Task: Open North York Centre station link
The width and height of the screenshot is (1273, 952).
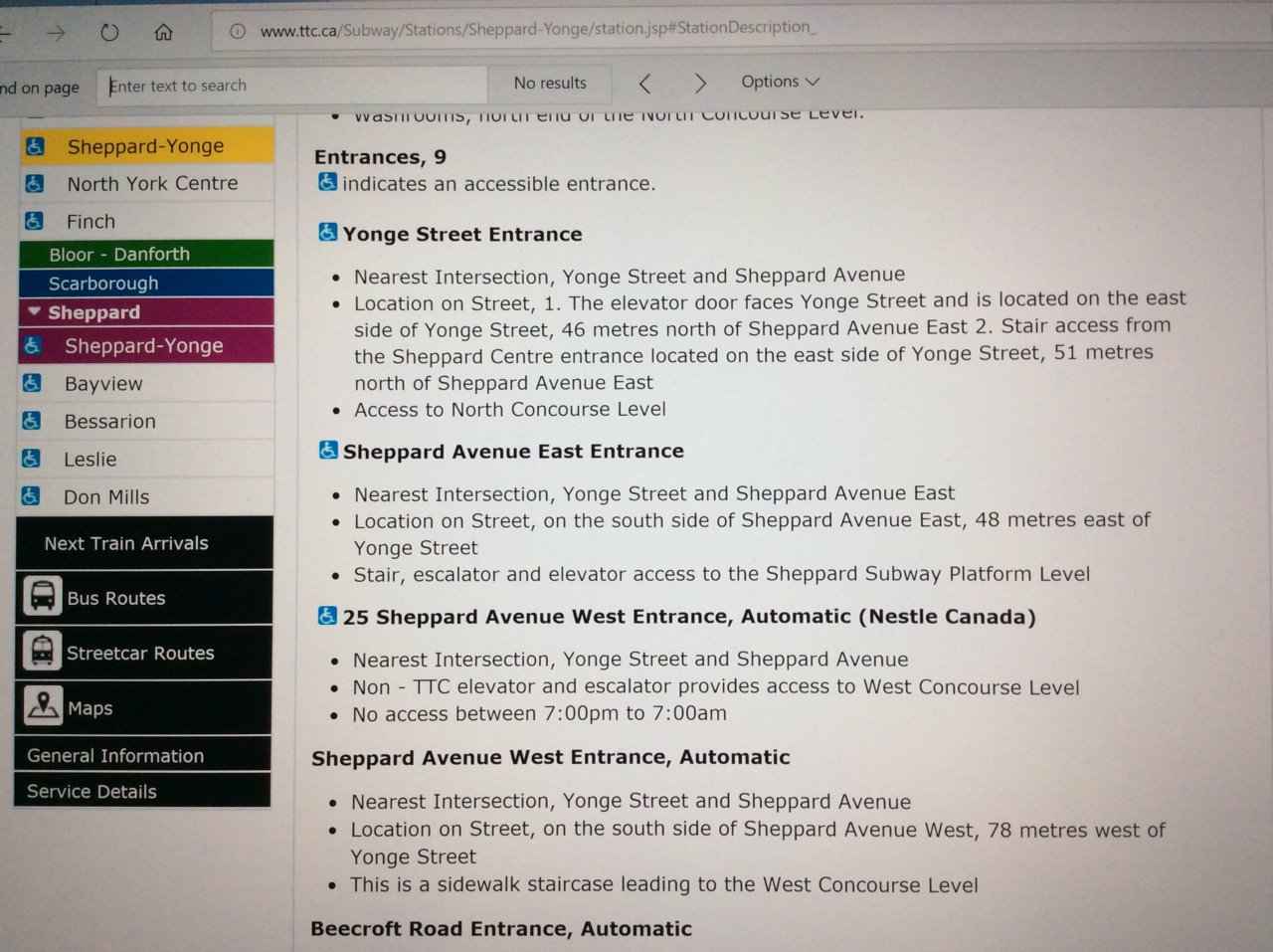Action: tap(152, 184)
